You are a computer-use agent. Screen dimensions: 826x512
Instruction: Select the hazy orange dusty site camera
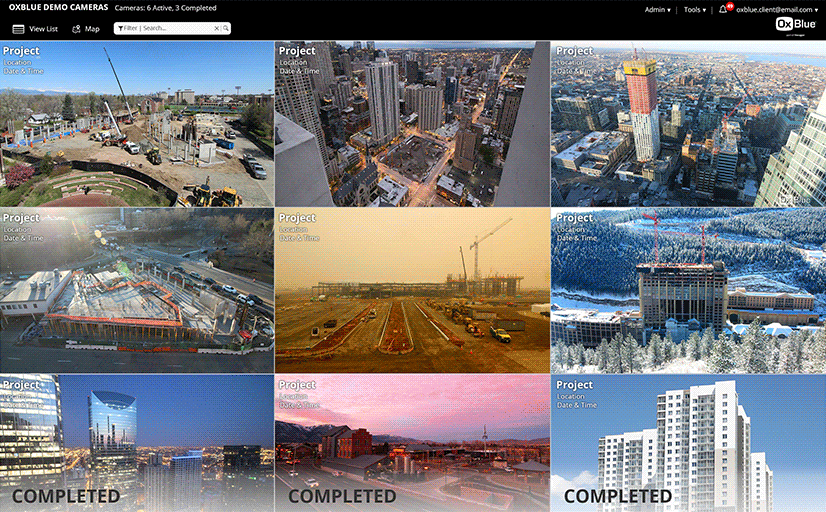coord(412,290)
